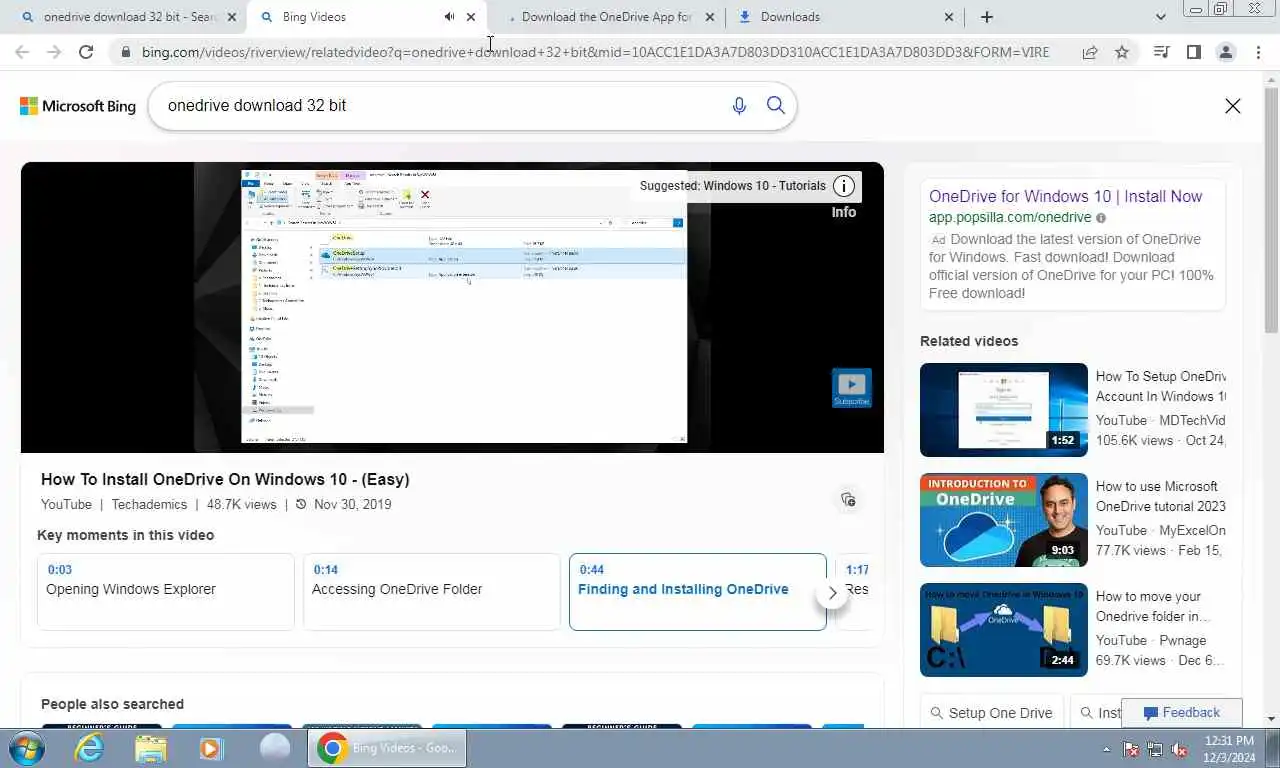
Task: Jump to the 0:14 Accessing OneDrive Folder moment
Action: (432, 591)
